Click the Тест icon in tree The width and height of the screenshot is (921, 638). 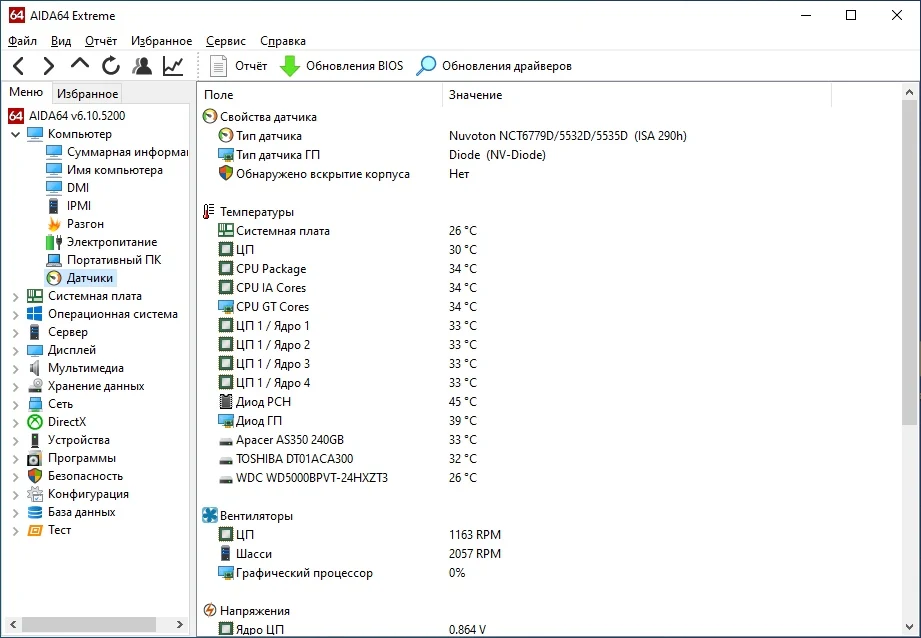tap(35, 530)
